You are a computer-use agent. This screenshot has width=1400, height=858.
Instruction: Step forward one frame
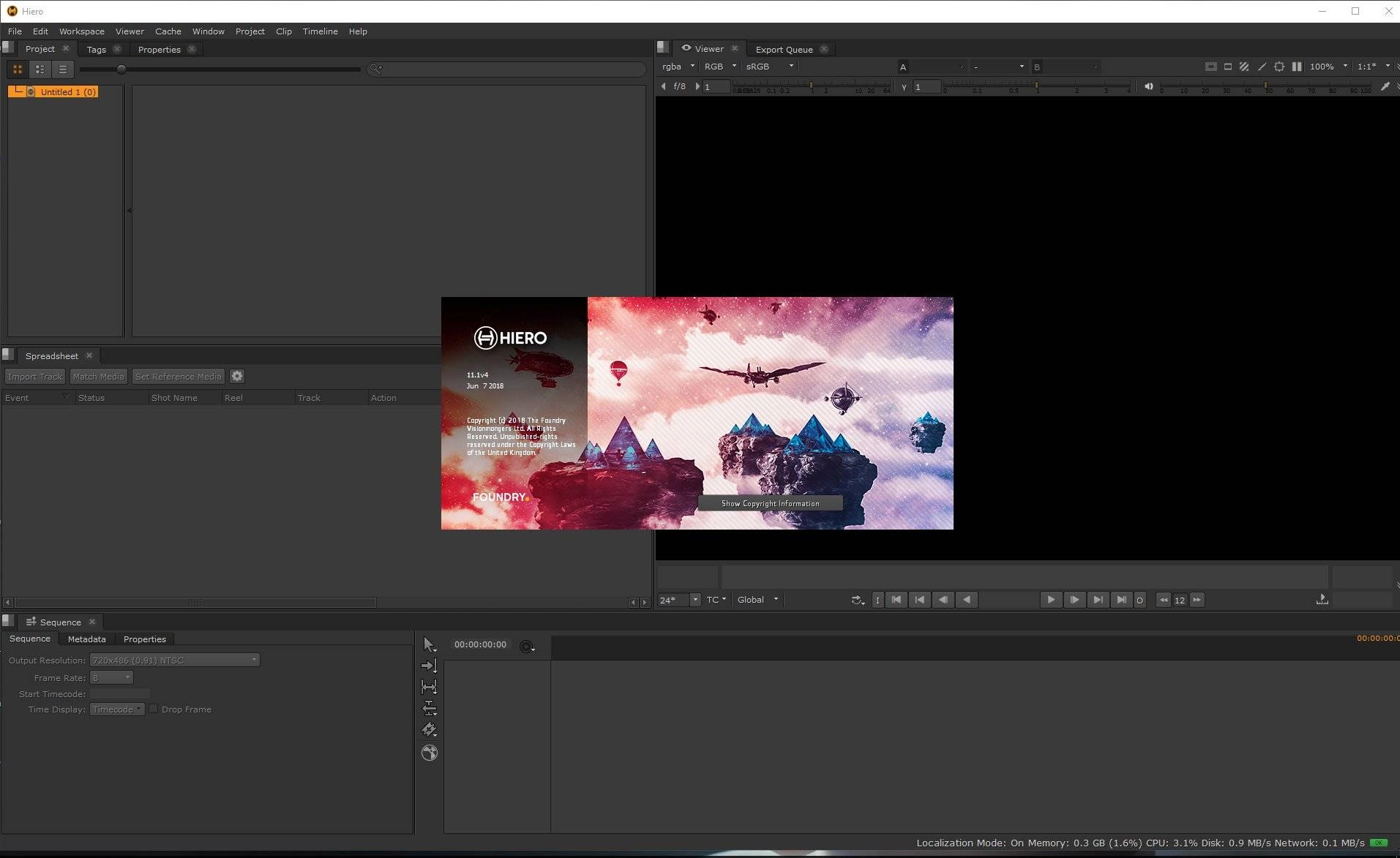coord(1074,600)
